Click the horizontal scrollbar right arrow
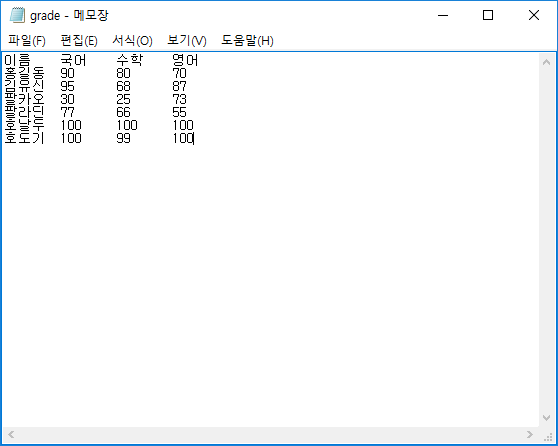The width and height of the screenshot is (558, 446). (x=530, y=435)
